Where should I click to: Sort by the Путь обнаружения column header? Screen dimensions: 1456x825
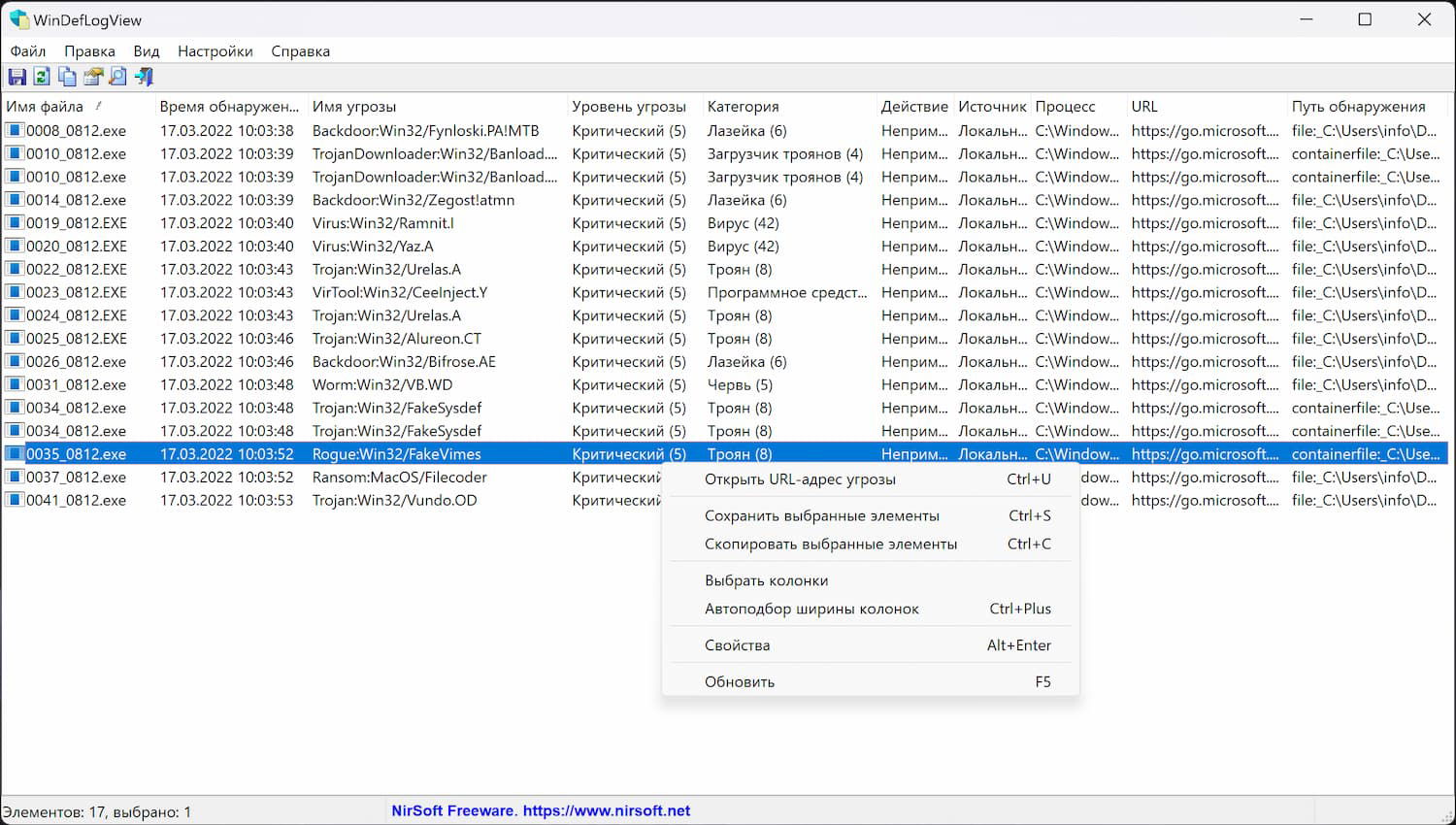[x=1367, y=107]
